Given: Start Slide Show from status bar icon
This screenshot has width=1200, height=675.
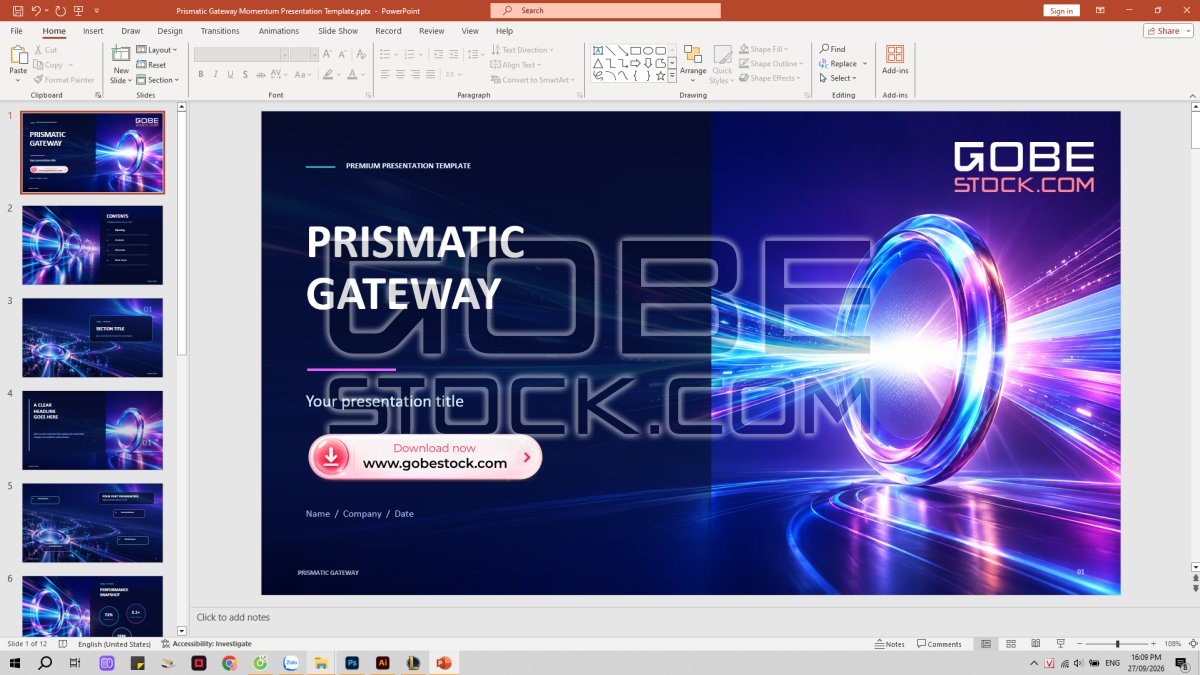Looking at the screenshot, I should tap(1062, 644).
